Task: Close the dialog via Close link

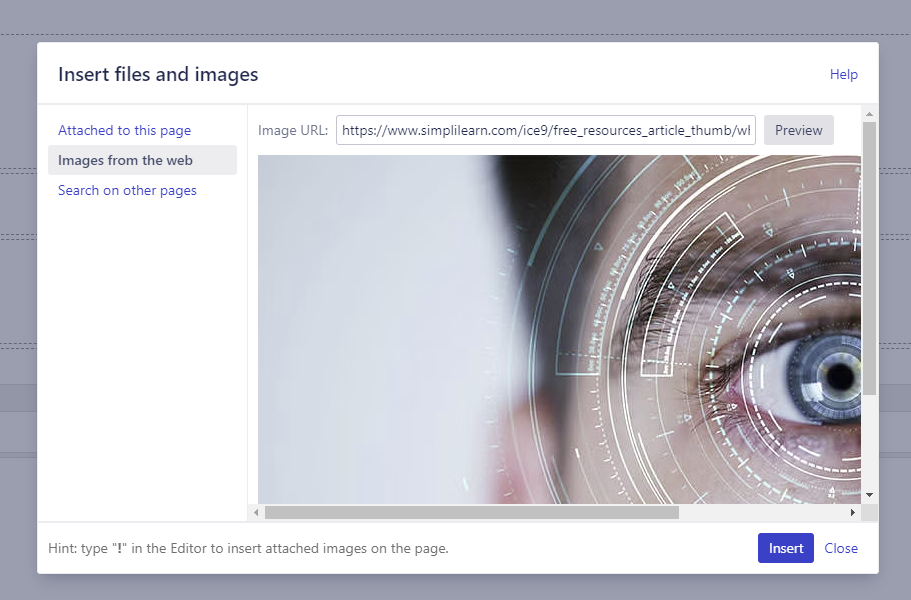Action: [x=841, y=548]
